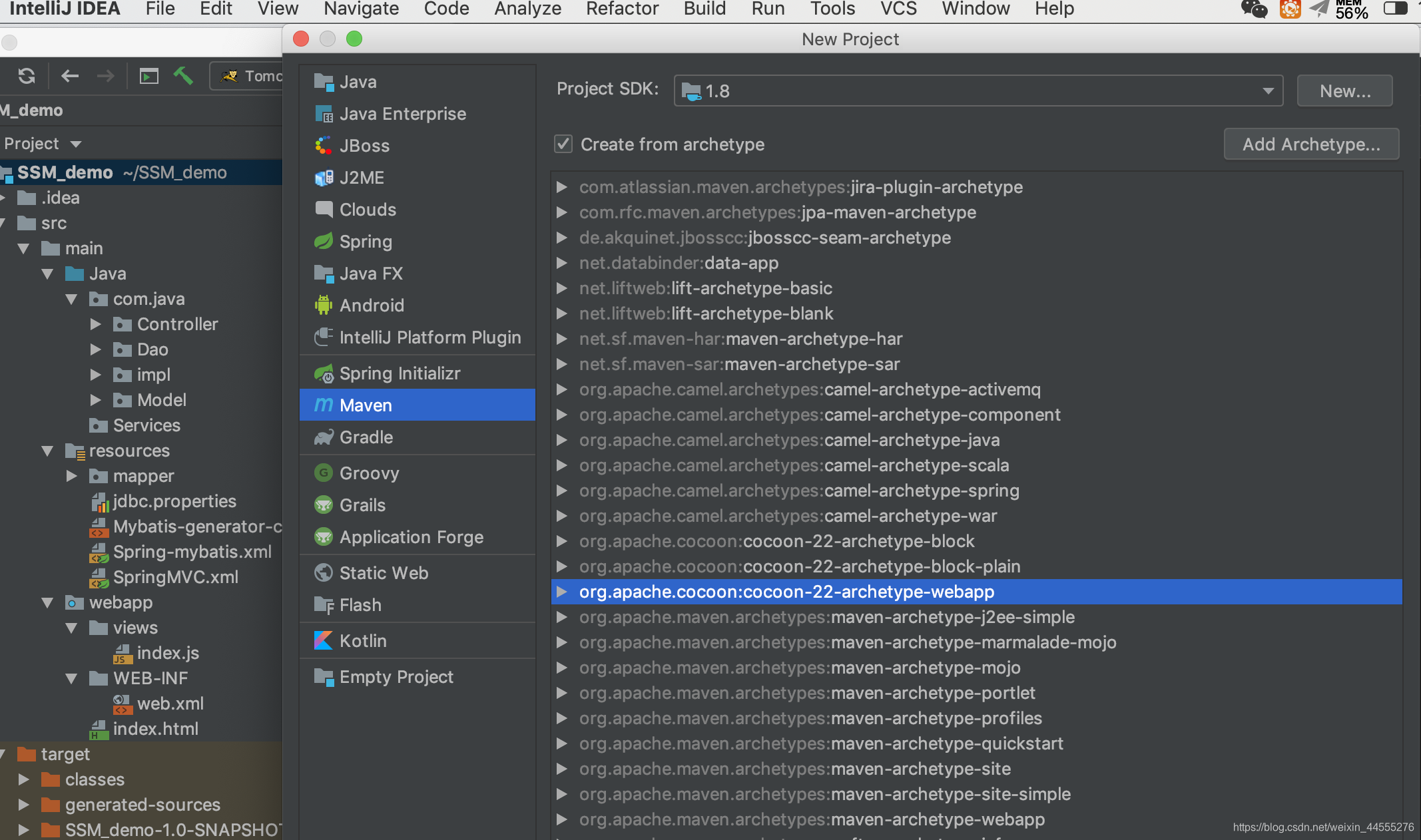The width and height of the screenshot is (1421, 840).
Task: Click the back navigation arrow
Action: pyautogui.click(x=70, y=76)
